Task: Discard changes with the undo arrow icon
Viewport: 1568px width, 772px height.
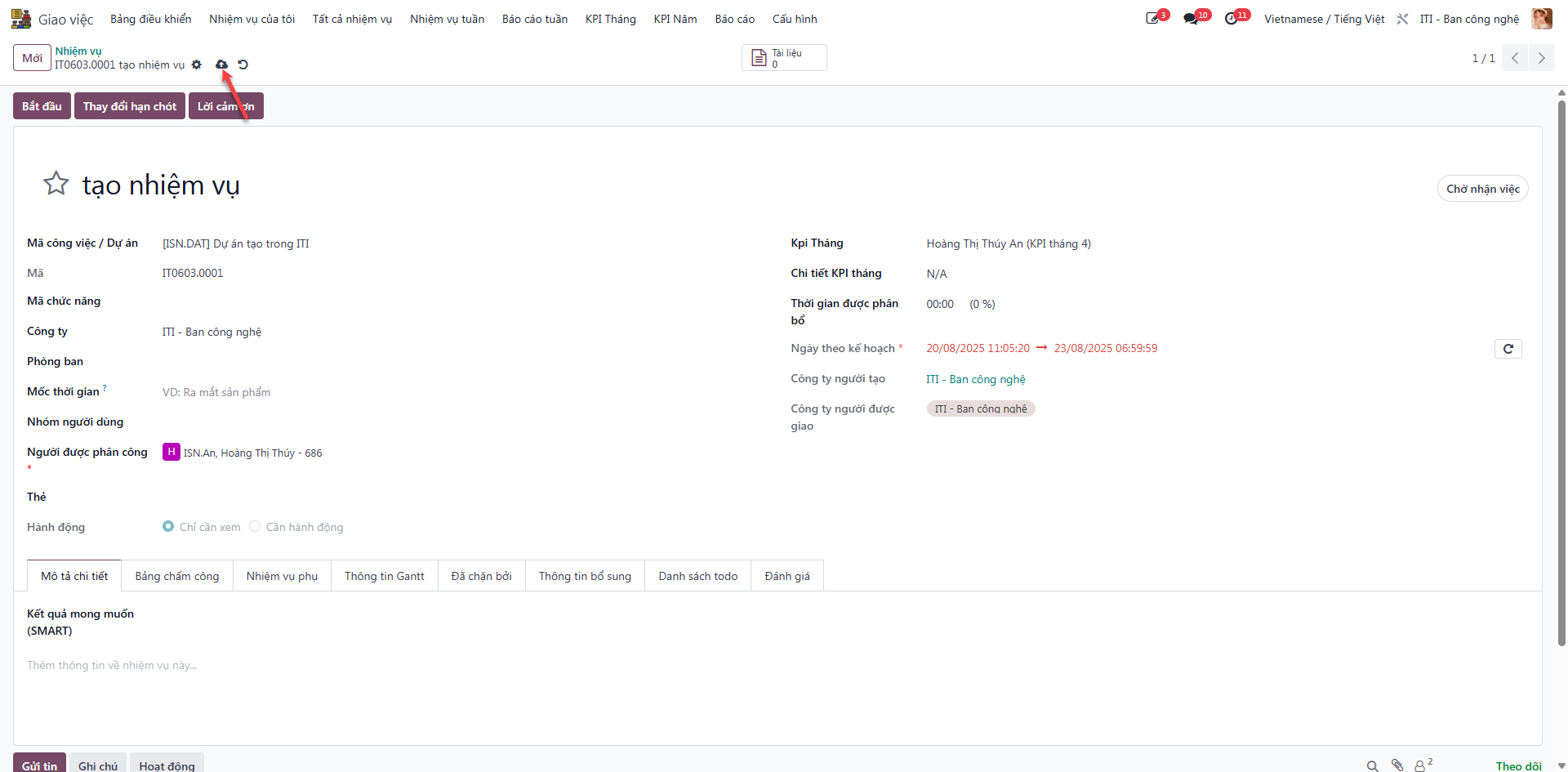Action: coord(243,65)
